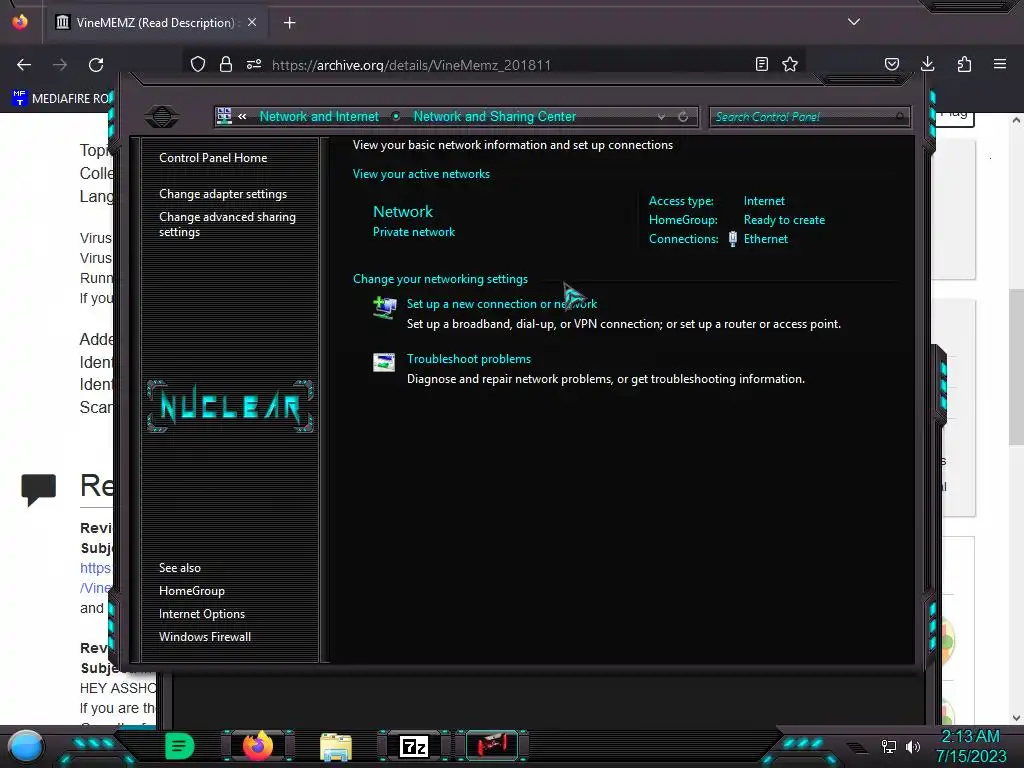Viewport: 1024px width, 768px height.
Task: Click comment bubble icon on archive page
Action: [39, 490]
